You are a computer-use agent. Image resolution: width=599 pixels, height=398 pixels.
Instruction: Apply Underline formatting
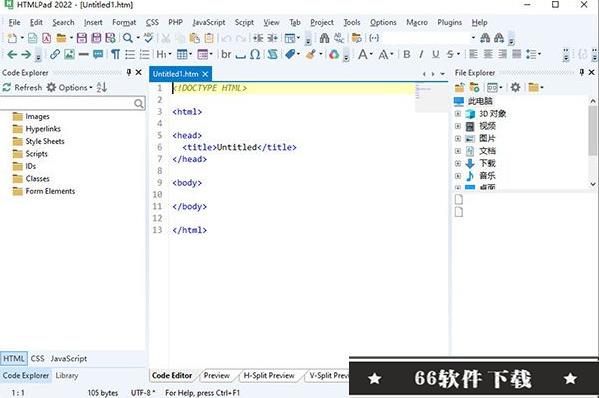point(435,55)
